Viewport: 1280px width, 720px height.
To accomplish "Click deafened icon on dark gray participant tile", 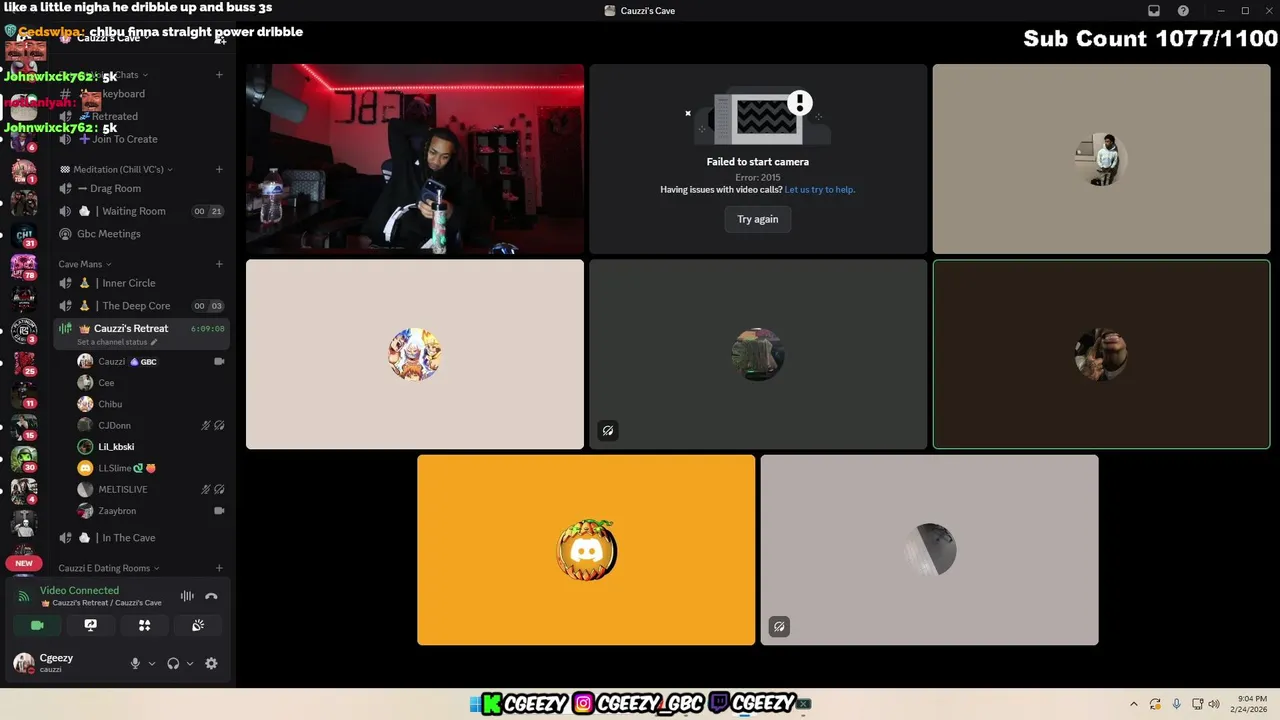I will pos(607,431).
